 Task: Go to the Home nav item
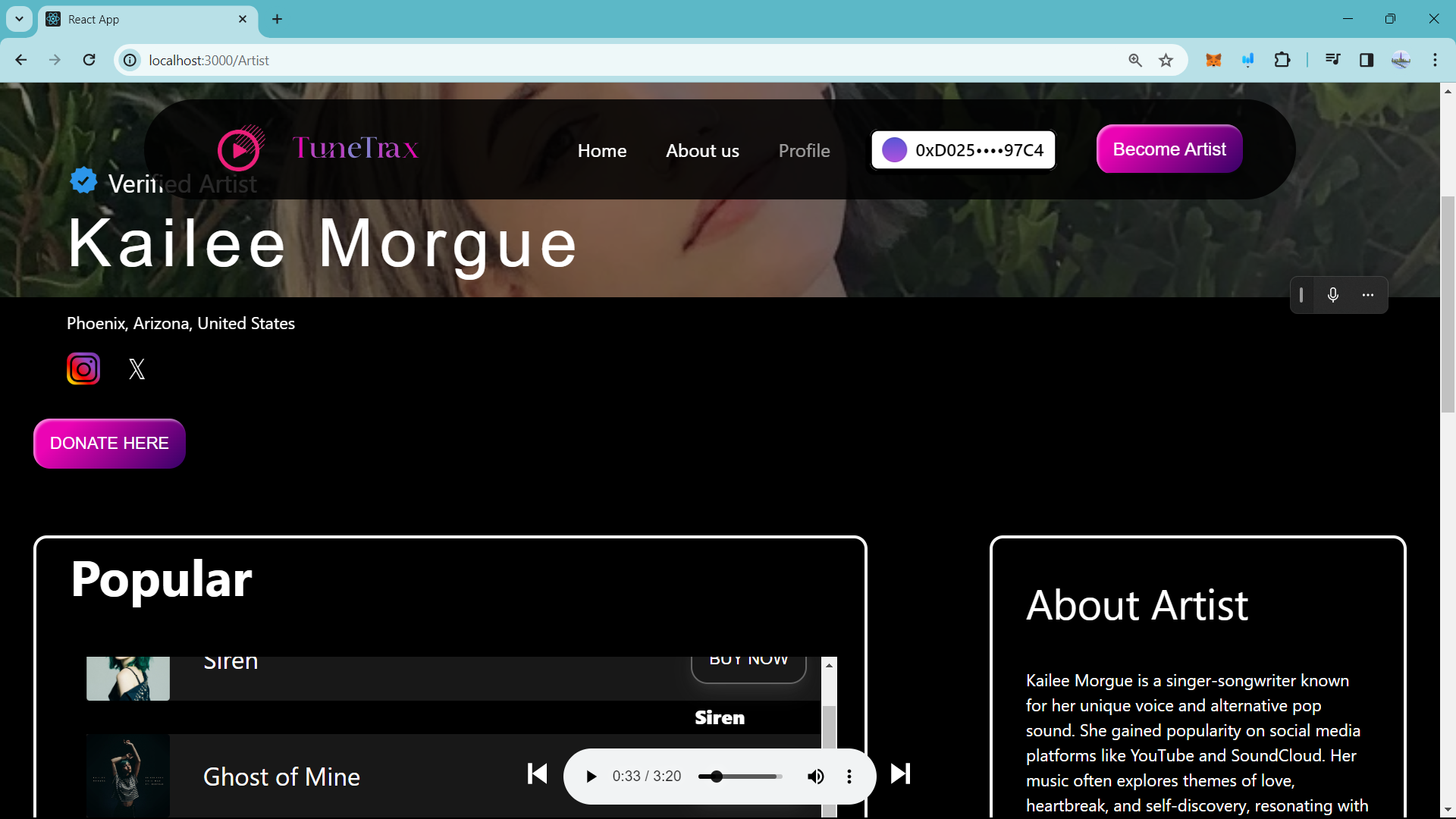coord(601,151)
